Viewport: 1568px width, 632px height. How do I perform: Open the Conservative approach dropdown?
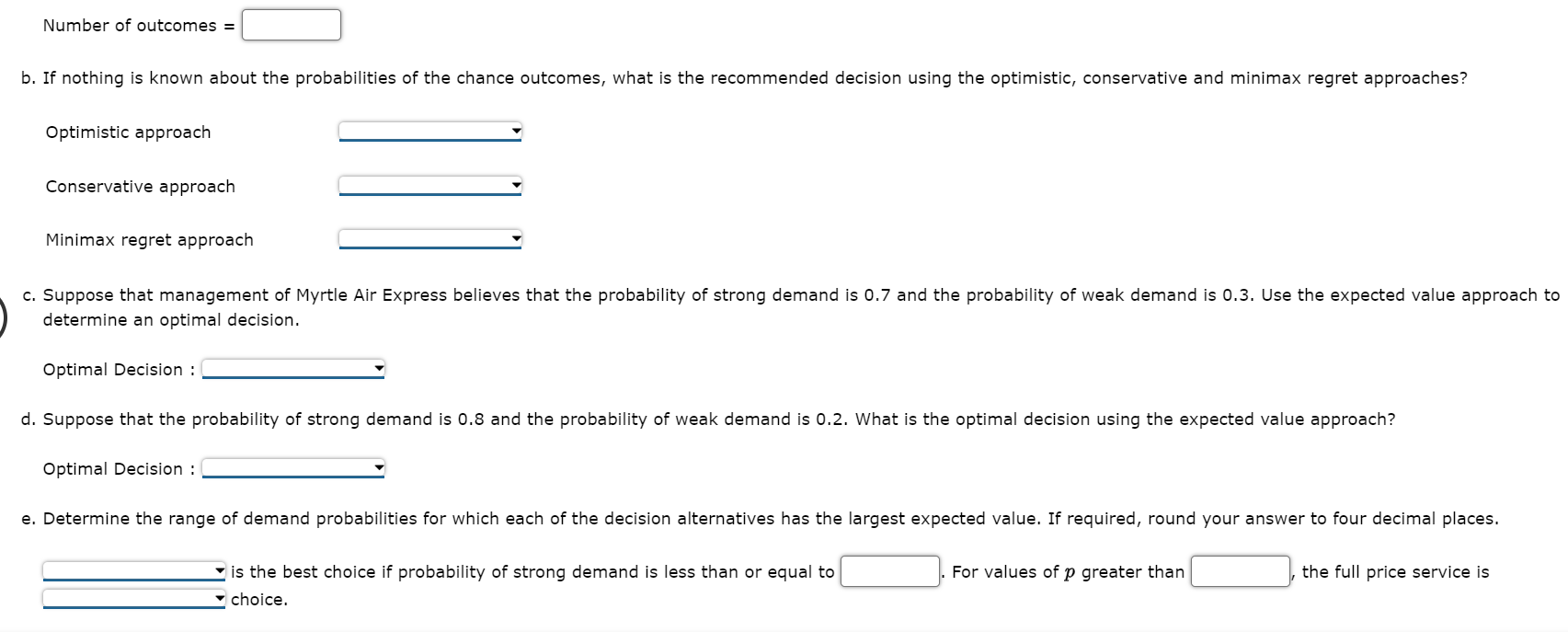point(428,186)
